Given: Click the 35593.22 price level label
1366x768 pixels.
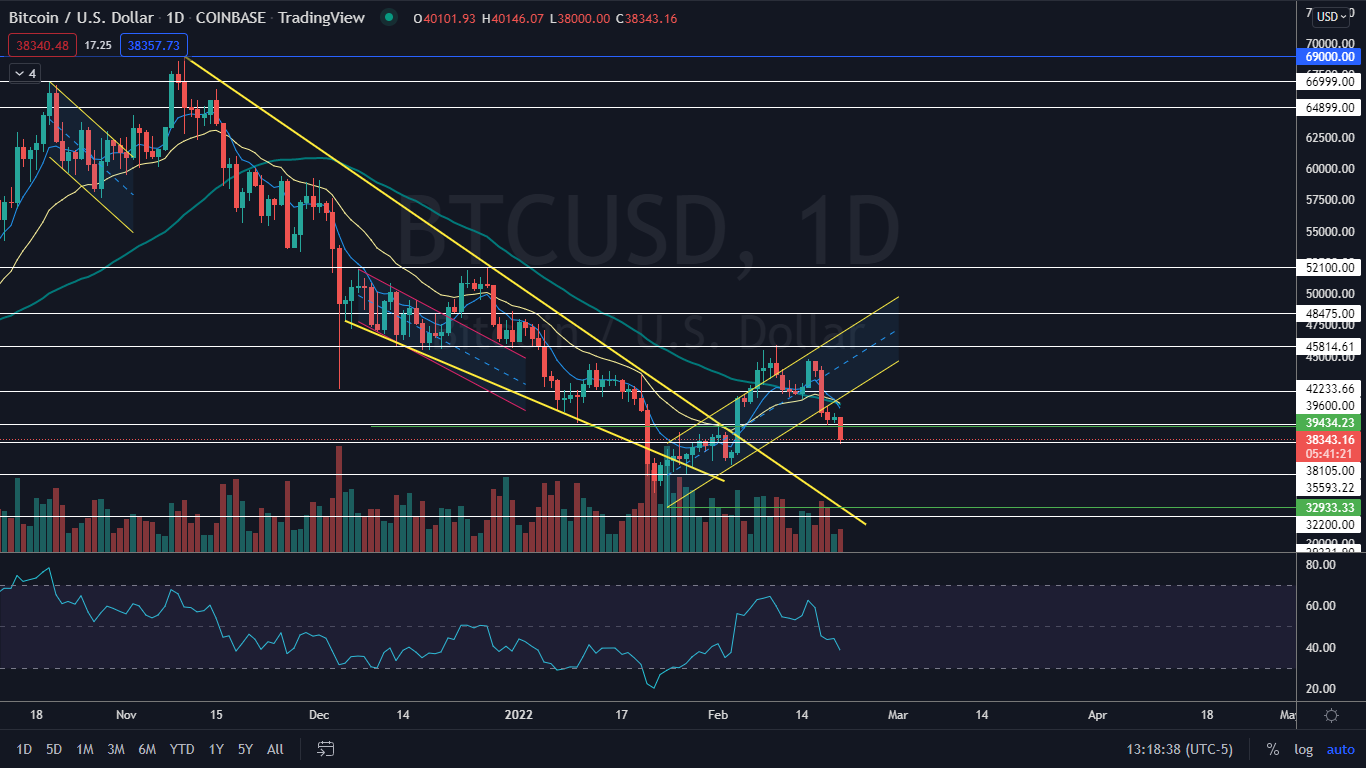Looking at the screenshot, I should 1331,487.
